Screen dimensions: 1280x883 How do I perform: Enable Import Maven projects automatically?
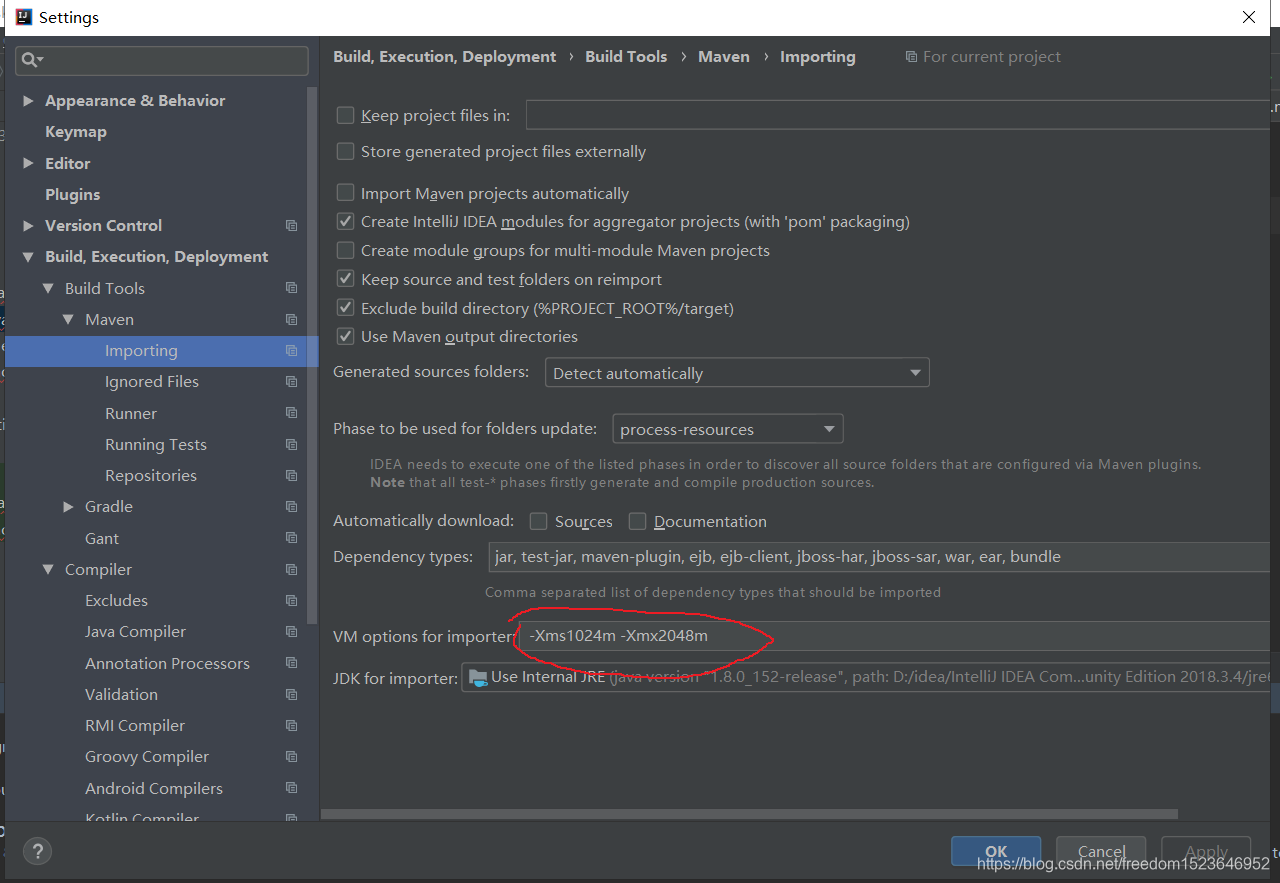[346, 193]
